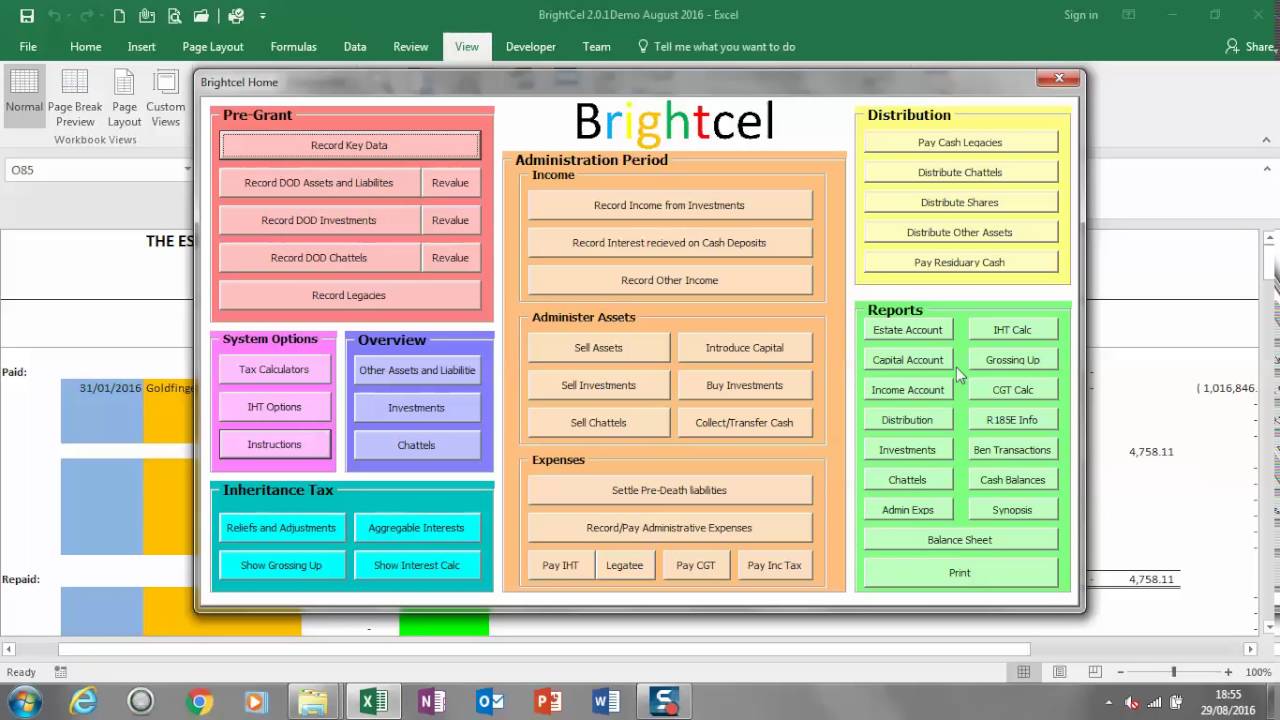1280x720 pixels.
Task: Switch to Page Layout workbook view
Action: (124, 98)
